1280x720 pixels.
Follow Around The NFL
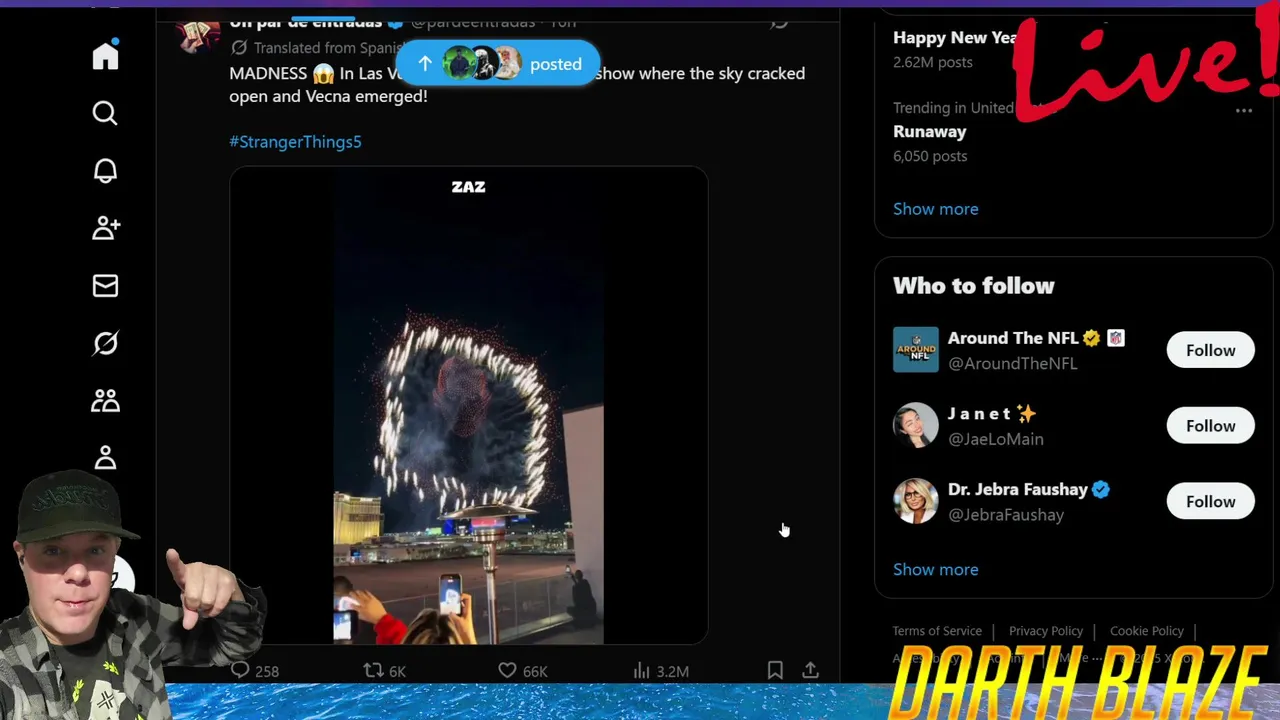point(1210,350)
